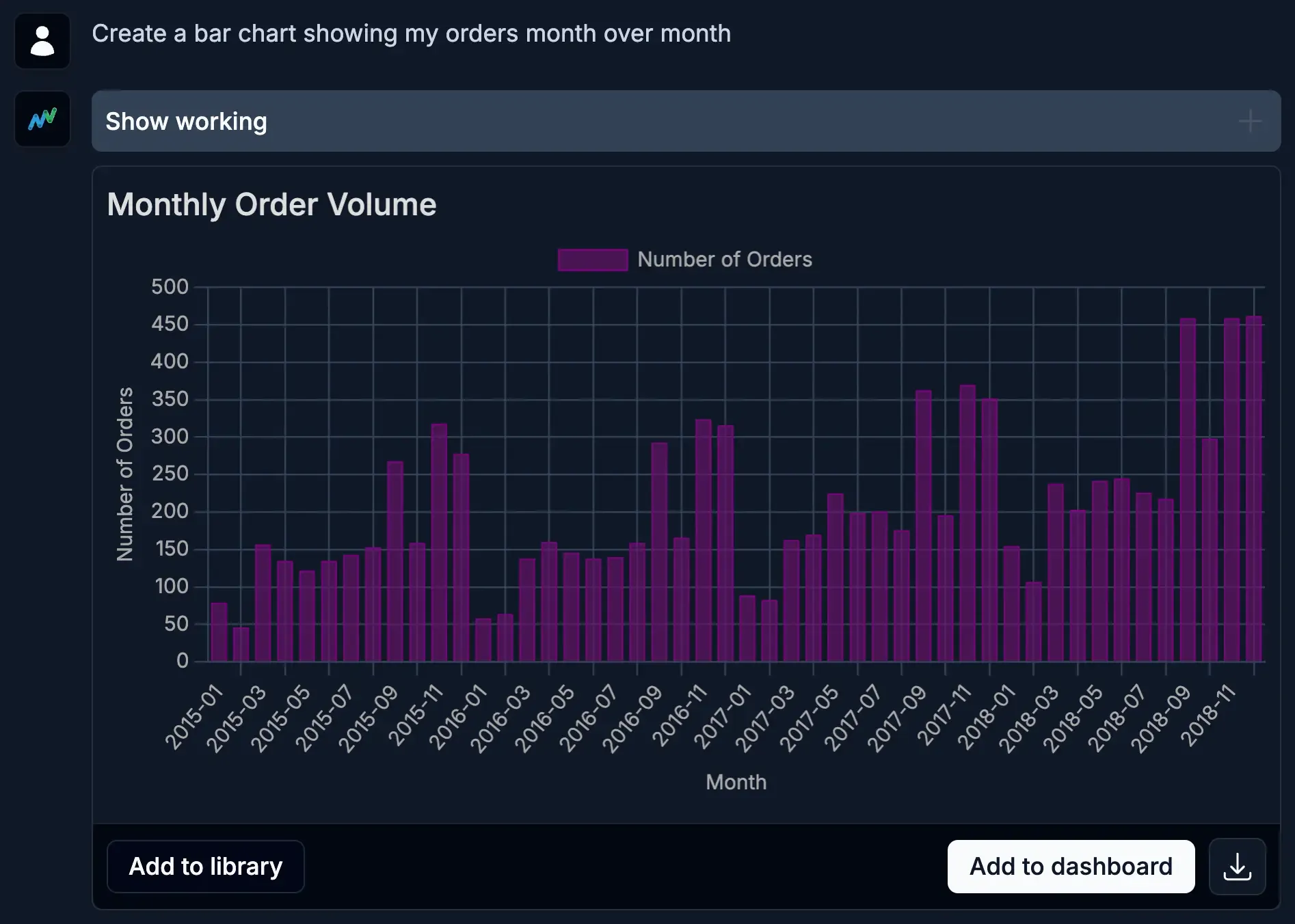Add the chart to dashboard
The image size is (1295, 924).
click(1071, 867)
